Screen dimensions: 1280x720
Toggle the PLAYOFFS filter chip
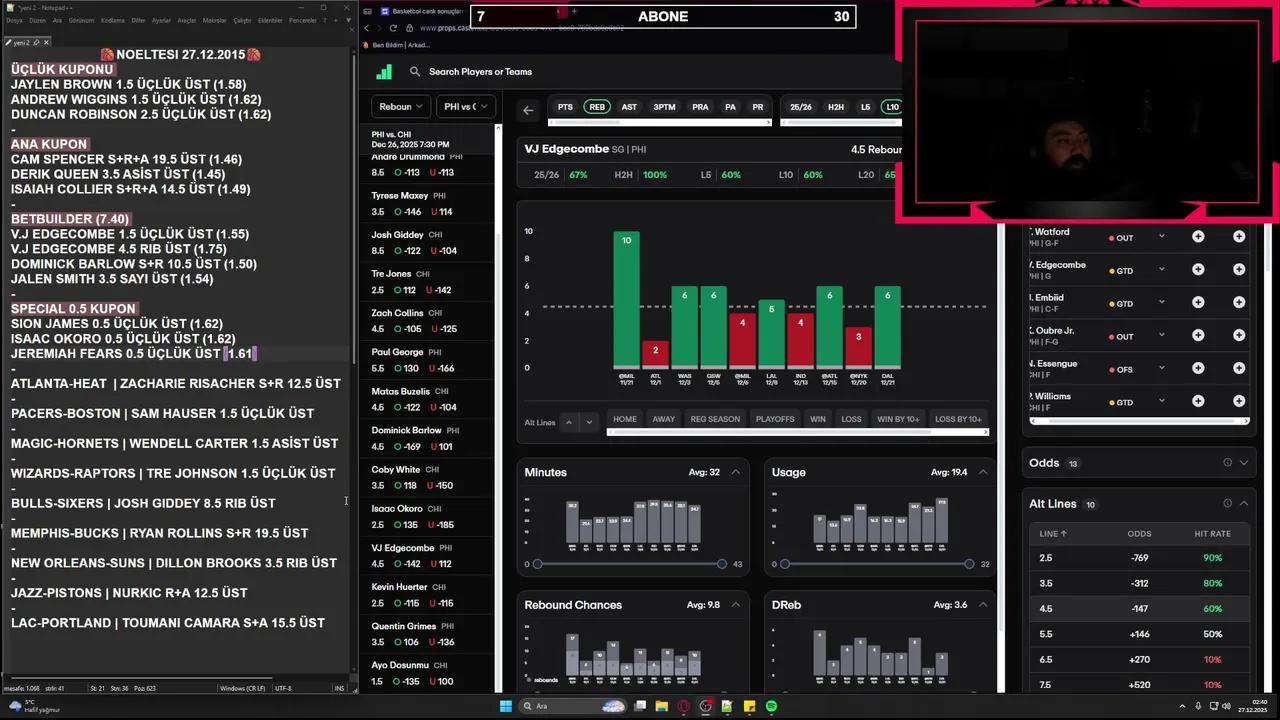775,419
